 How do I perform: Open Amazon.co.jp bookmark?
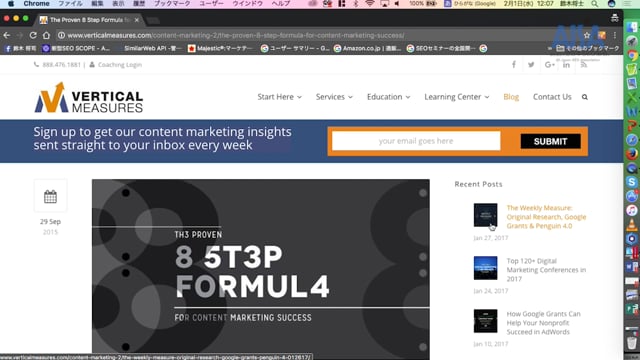coord(367,48)
